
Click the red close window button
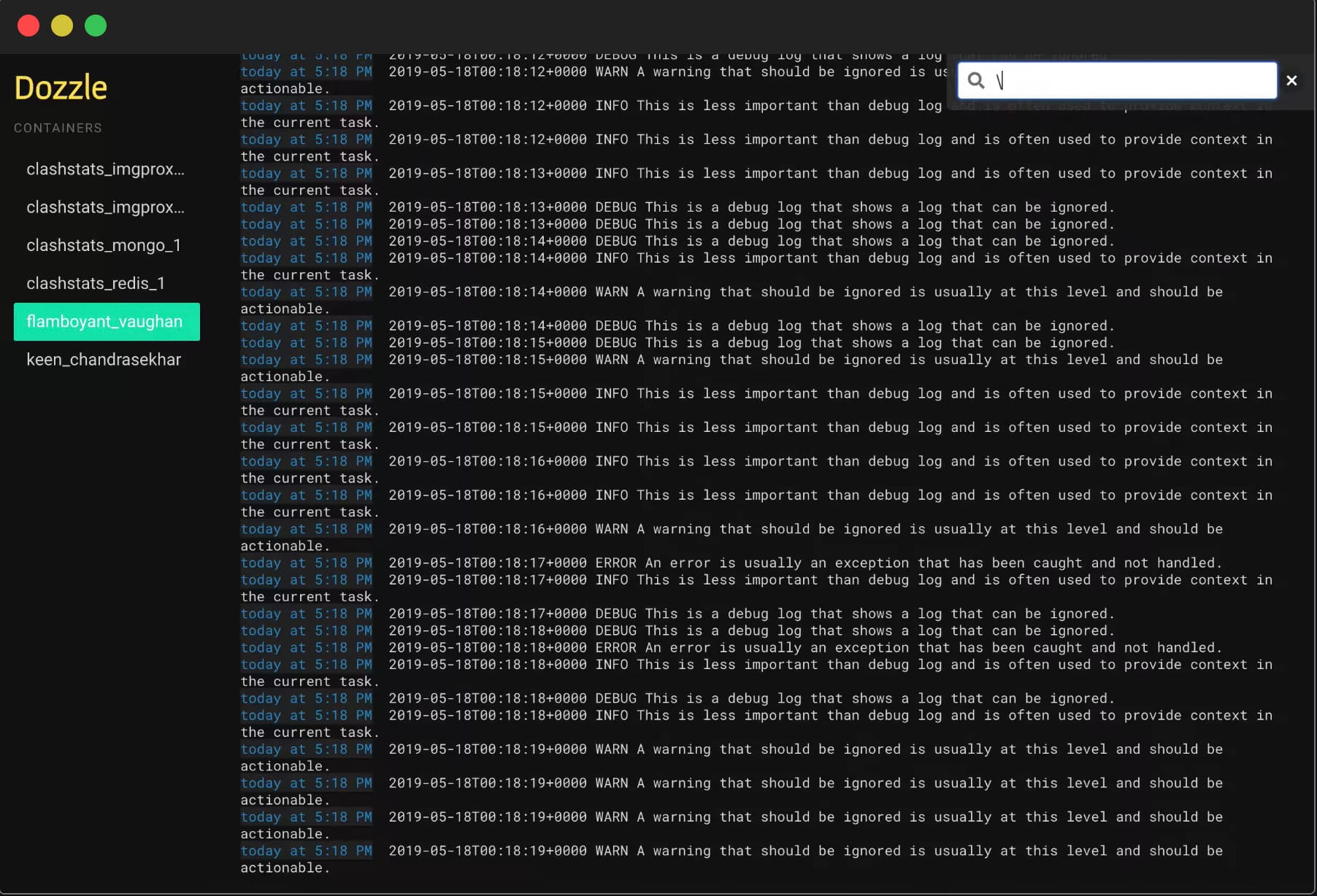pos(28,26)
